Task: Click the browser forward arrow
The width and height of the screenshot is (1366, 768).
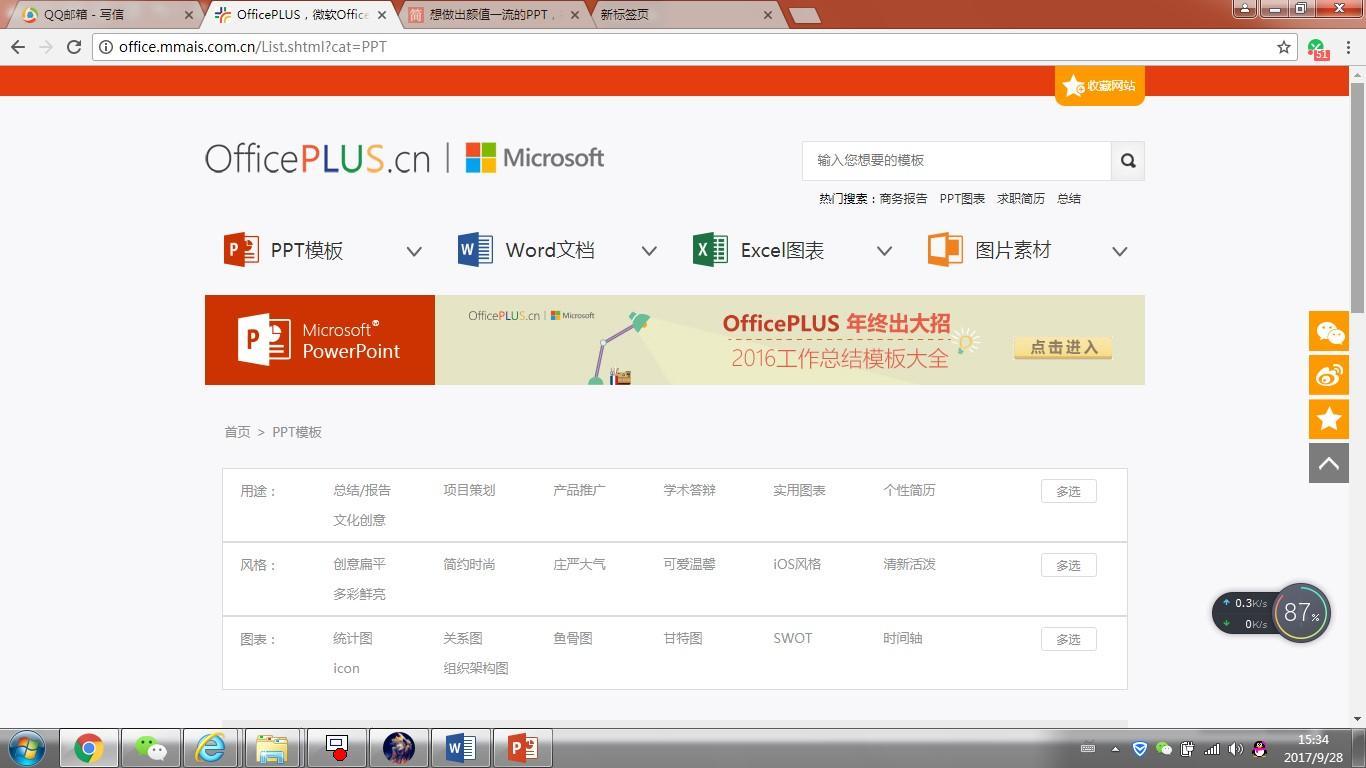Action: point(46,47)
